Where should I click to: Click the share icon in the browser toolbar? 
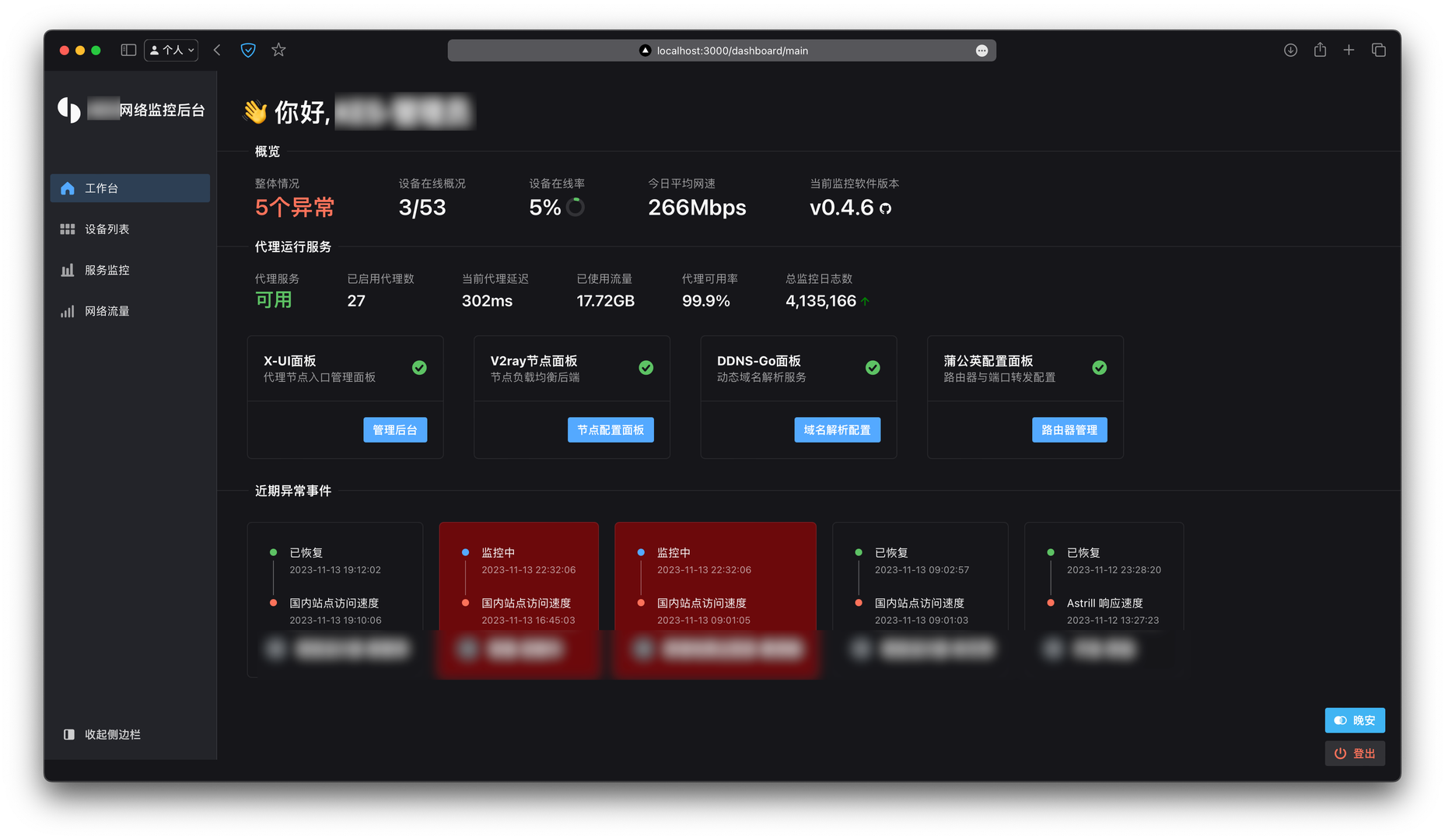[1320, 51]
